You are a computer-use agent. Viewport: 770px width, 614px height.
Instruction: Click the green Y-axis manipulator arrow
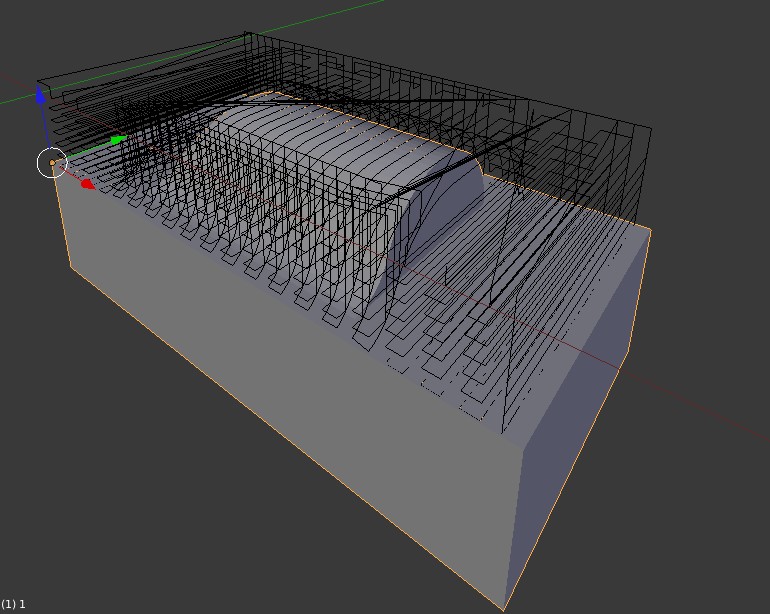pyautogui.click(x=118, y=140)
